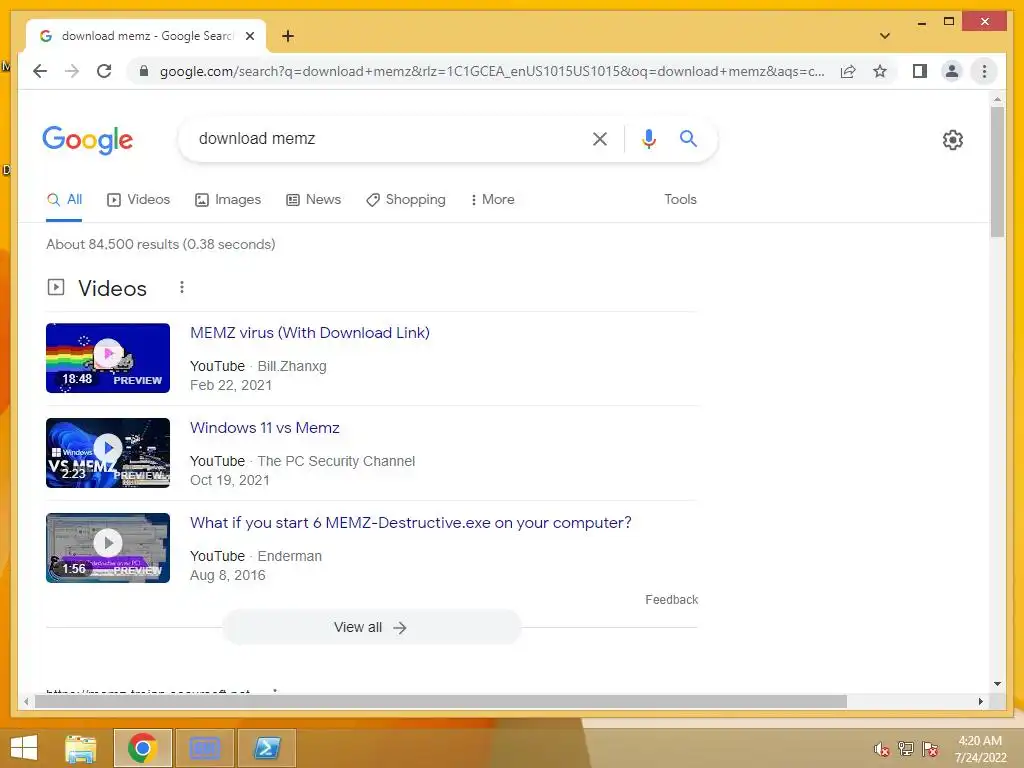The width and height of the screenshot is (1024, 768).
Task: Open options for the Videos section
Action: point(182,287)
